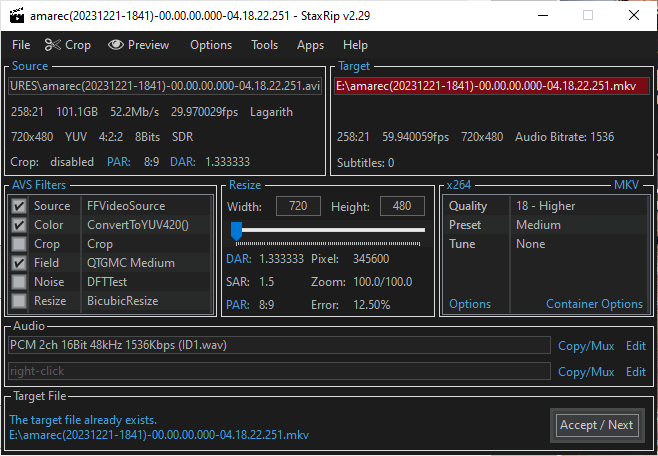Enable the Resize filter checkbox
The width and height of the screenshot is (658, 456).
[x=19, y=301]
